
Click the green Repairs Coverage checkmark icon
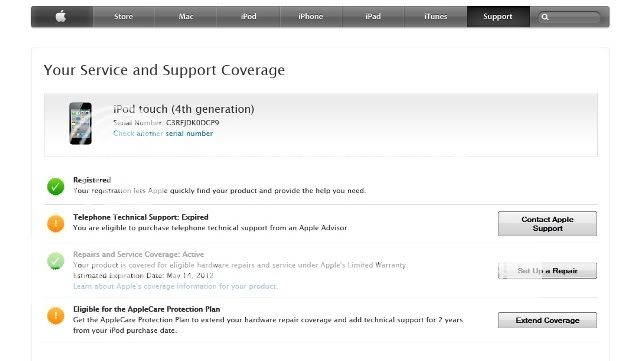pyautogui.click(x=56, y=261)
